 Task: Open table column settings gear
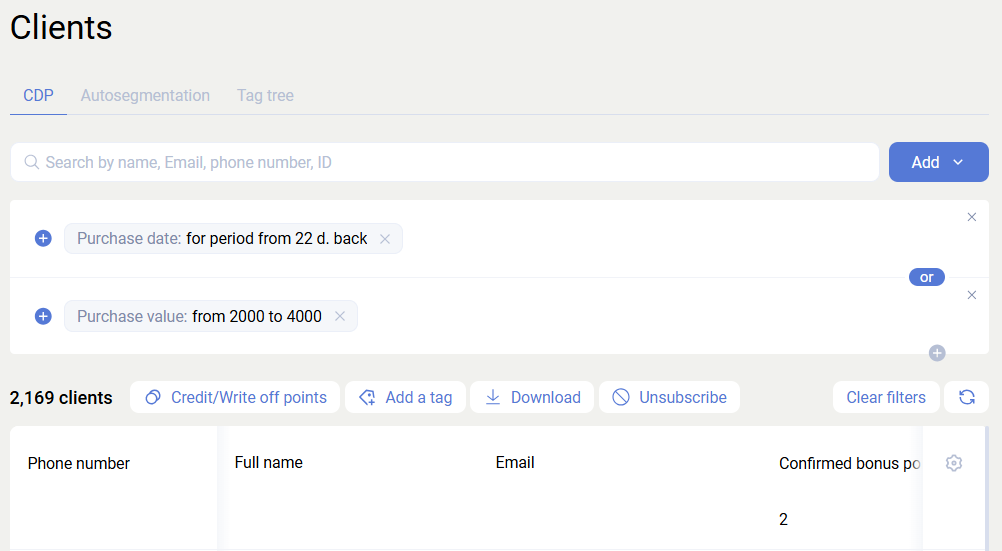point(953,463)
